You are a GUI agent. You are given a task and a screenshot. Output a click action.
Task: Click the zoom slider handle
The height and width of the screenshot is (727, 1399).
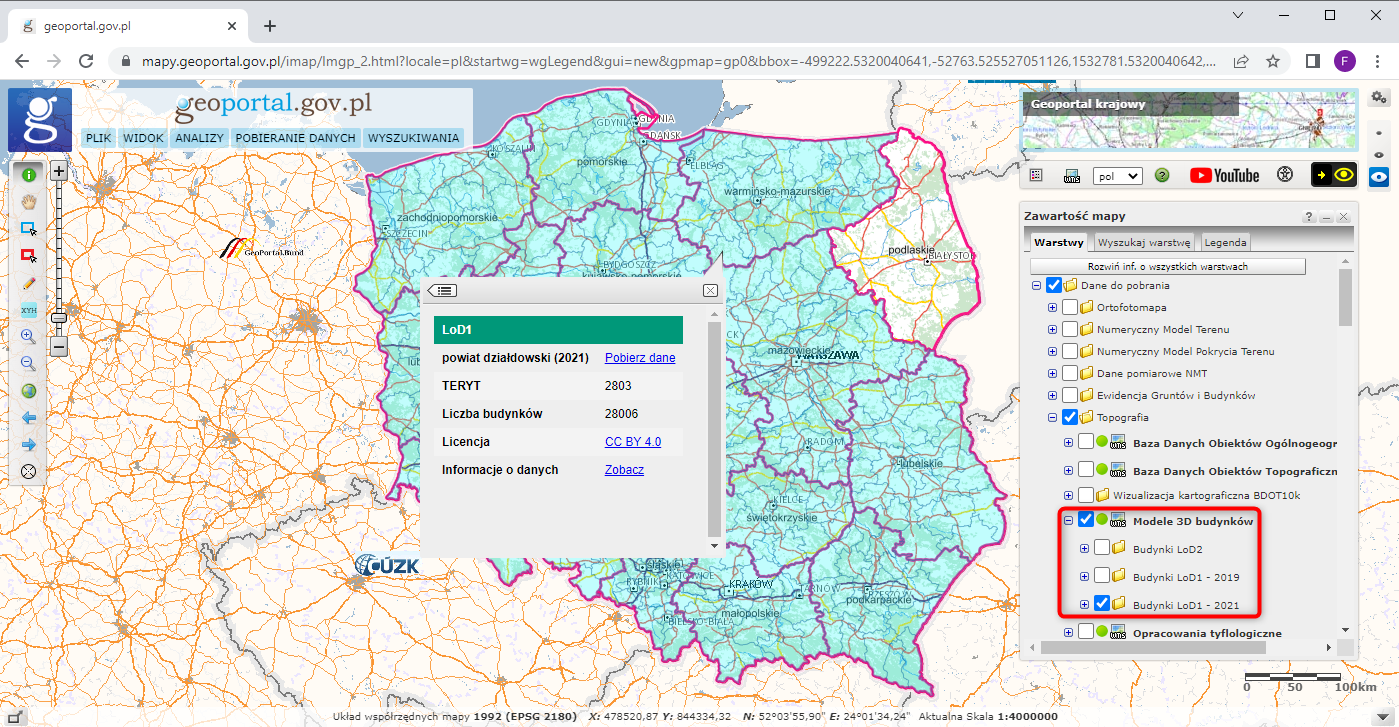coord(59,317)
